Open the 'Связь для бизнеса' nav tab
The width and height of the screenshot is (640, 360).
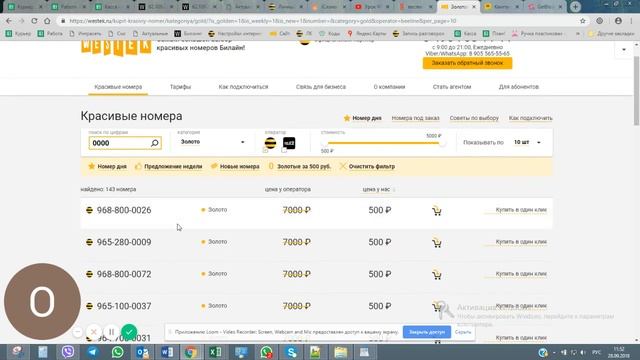click(321, 87)
